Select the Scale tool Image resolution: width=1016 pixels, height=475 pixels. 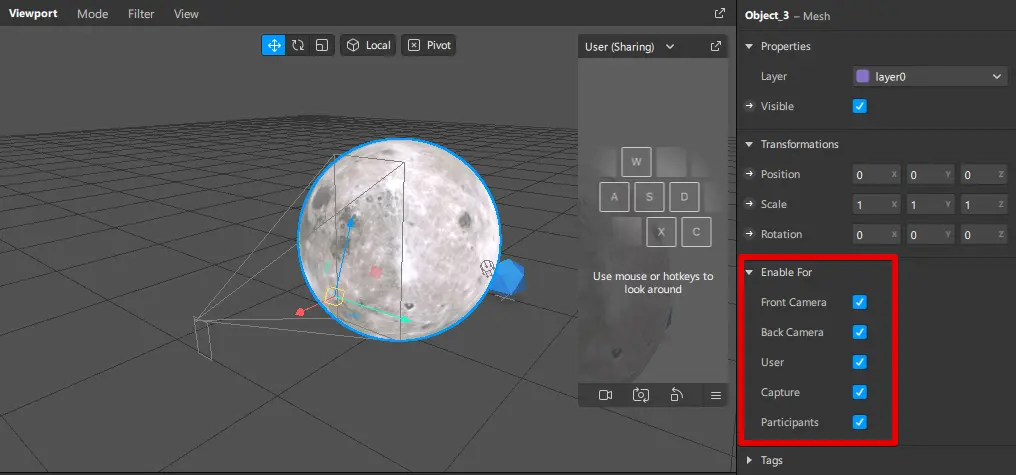click(x=322, y=45)
